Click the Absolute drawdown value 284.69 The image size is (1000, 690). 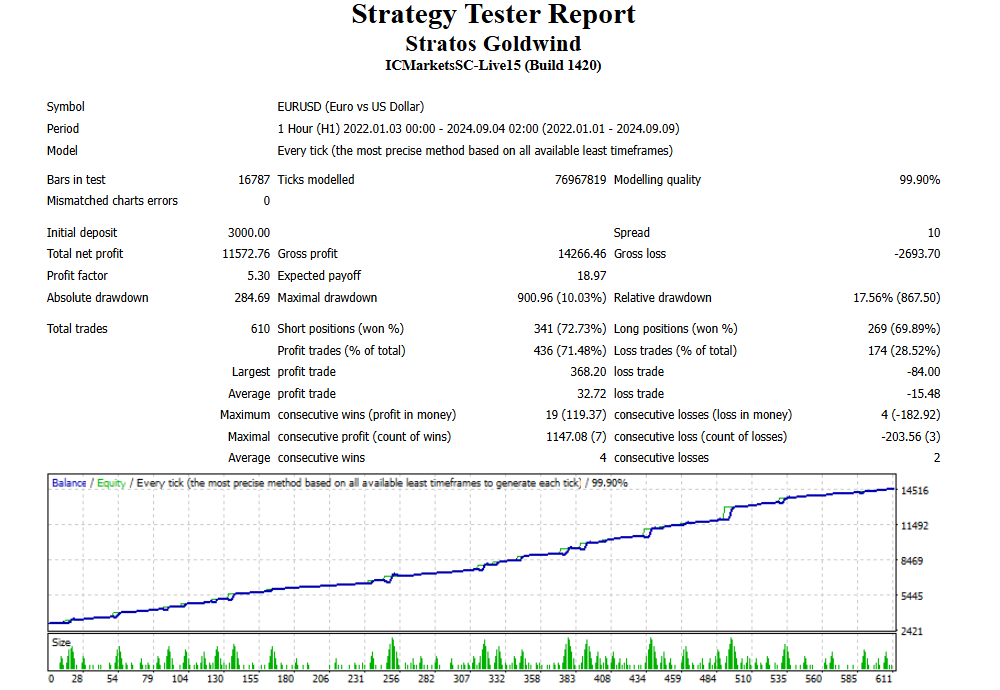[252, 298]
